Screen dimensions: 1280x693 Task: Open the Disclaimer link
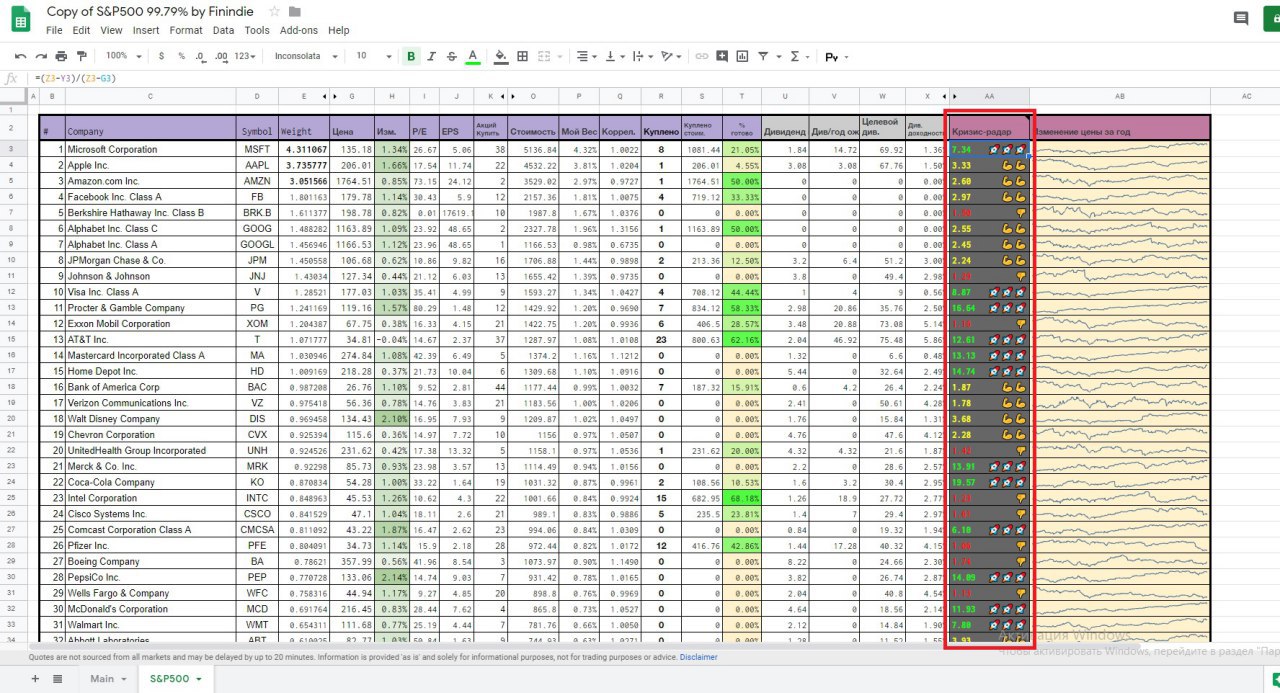(x=699, y=657)
